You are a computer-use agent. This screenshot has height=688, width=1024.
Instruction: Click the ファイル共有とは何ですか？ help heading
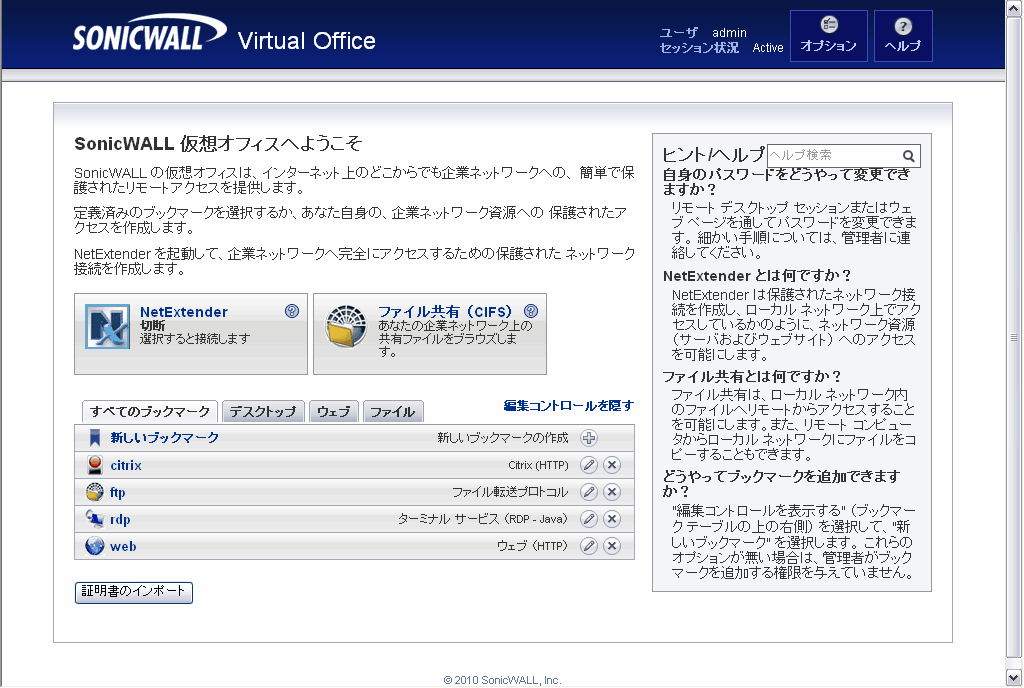[x=752, y=377]
